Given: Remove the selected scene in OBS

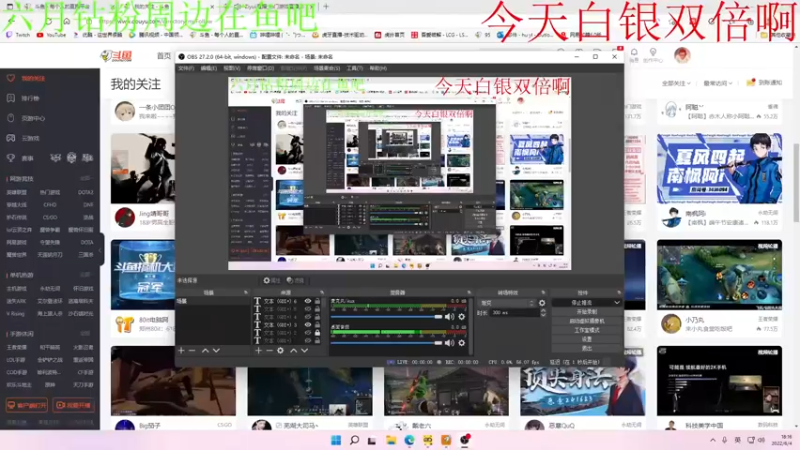Looking at the screenshot, I should 192,351.
